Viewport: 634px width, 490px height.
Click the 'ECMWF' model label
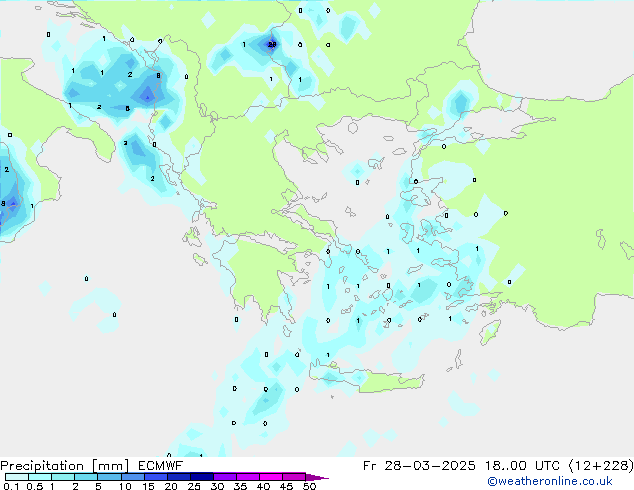click(x=161, y=466)
